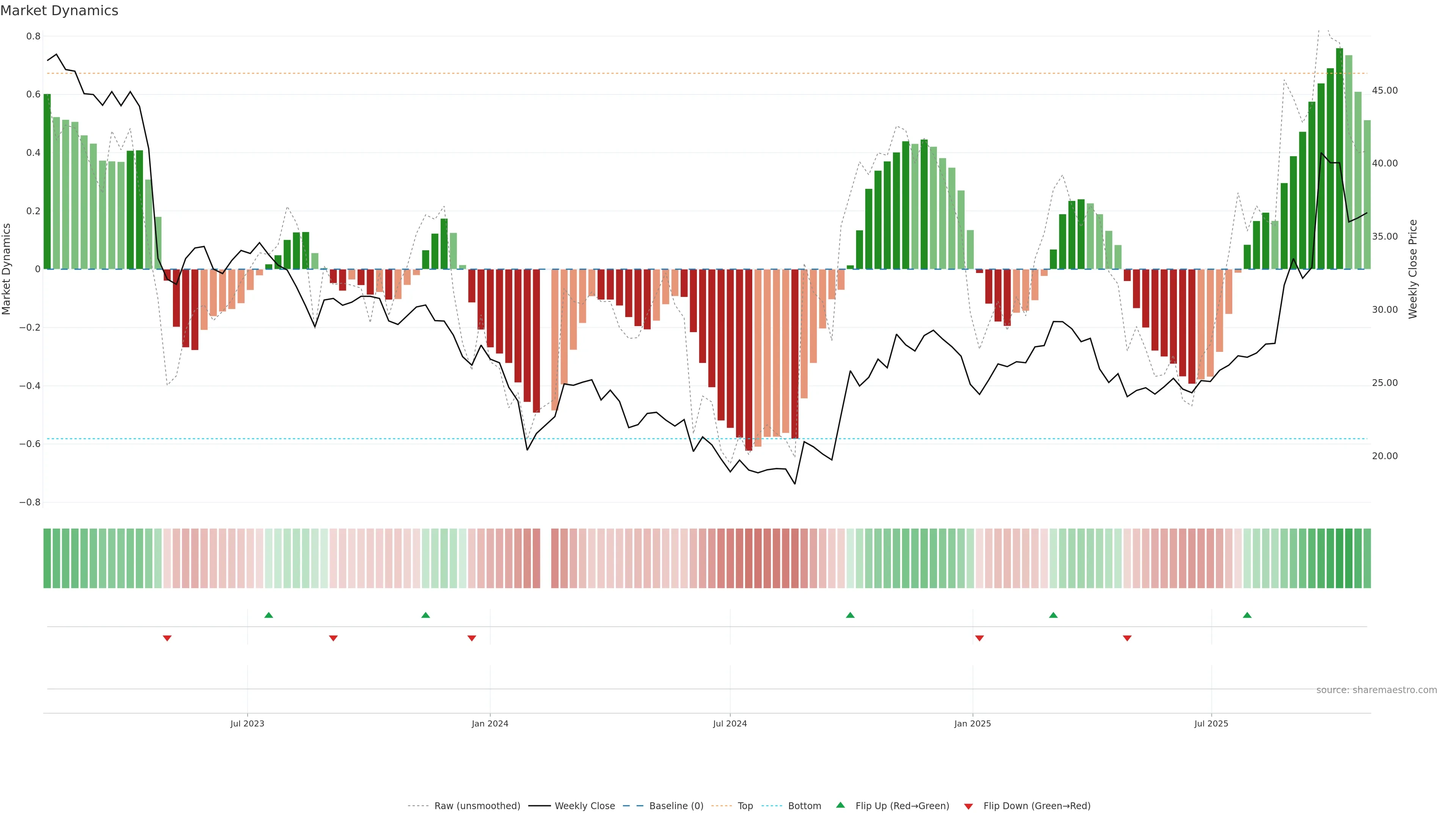Click the Jul 2024 axis label
Image resolution: width=1456 pixels, height=819 pixels.
coord(730,723)
